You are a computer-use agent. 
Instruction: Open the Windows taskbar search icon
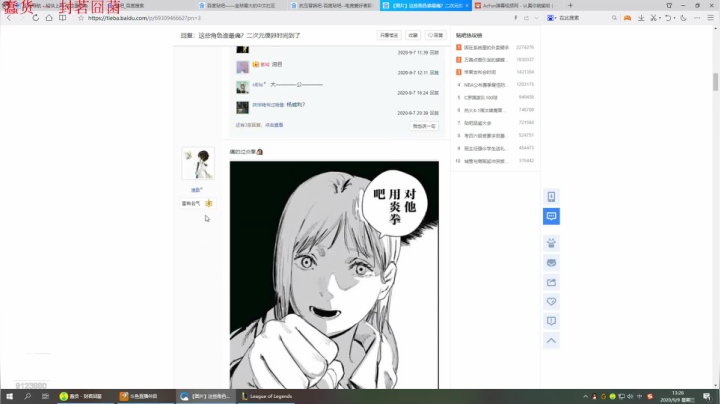[x=28, y=396]
